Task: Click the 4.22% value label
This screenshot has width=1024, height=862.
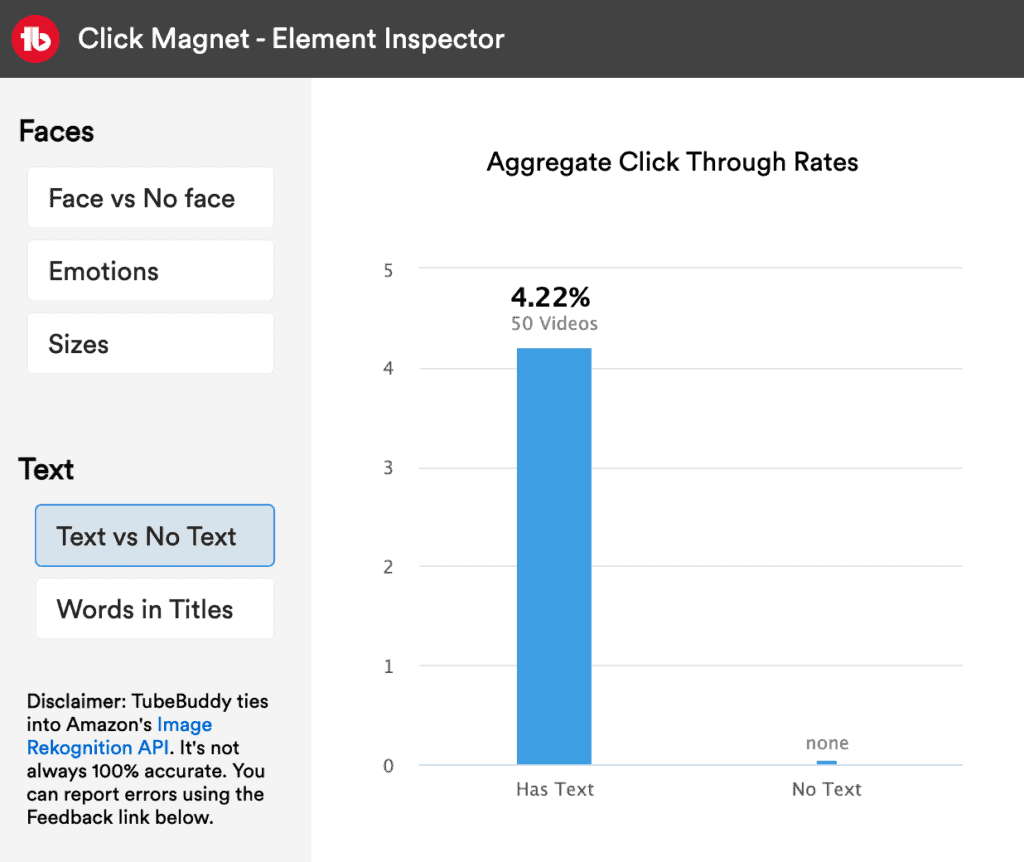Action: point(551,297)
